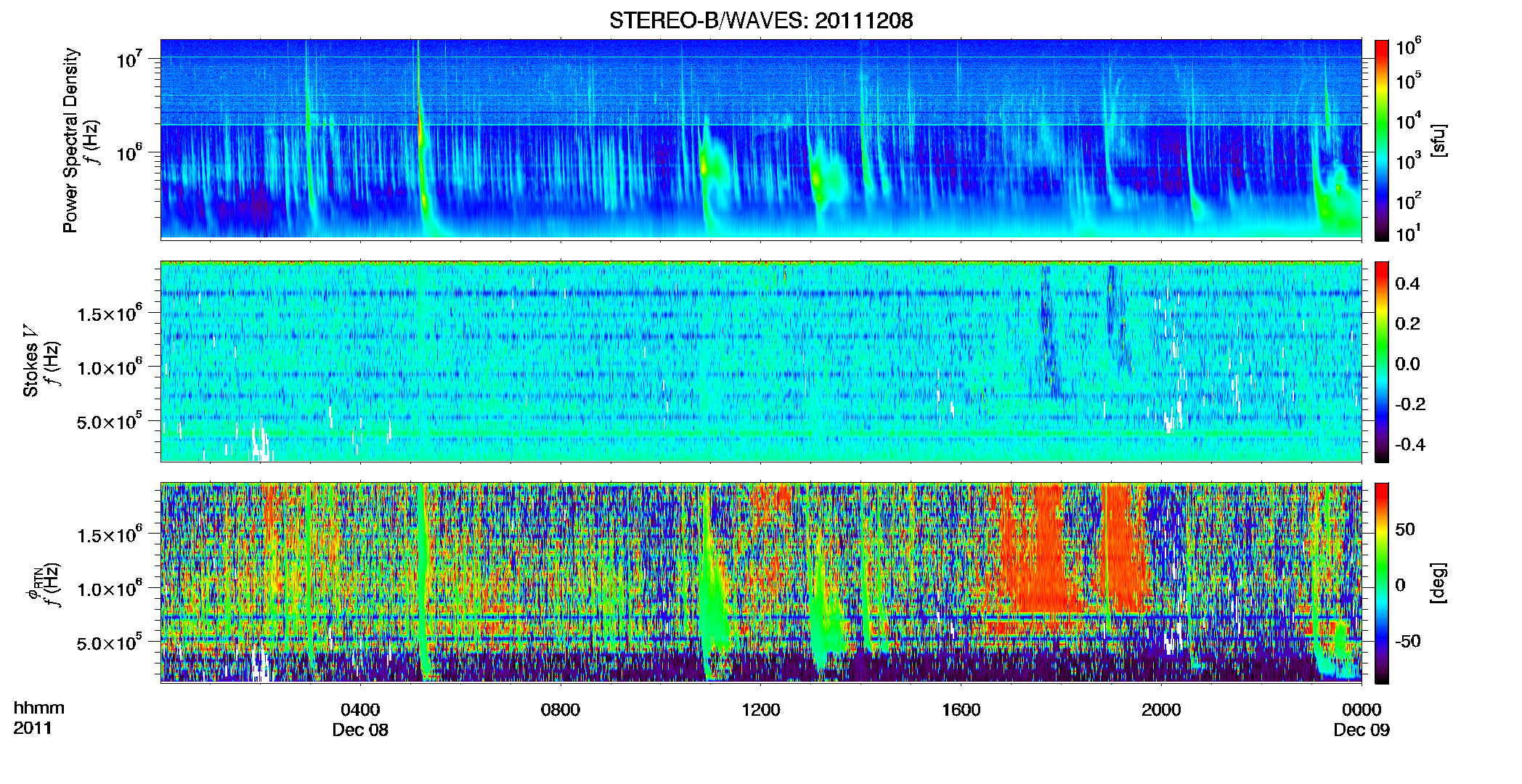
Task: Click the 2011 year label
Action: click(x=33, y=728)
